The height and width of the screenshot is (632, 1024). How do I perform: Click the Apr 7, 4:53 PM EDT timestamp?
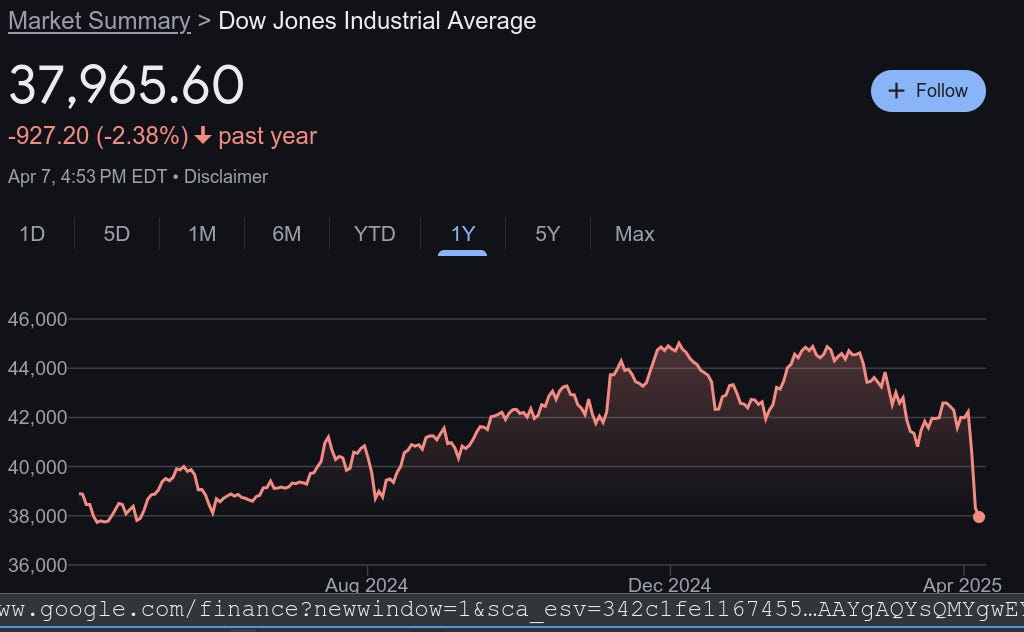tap(88, 176)
